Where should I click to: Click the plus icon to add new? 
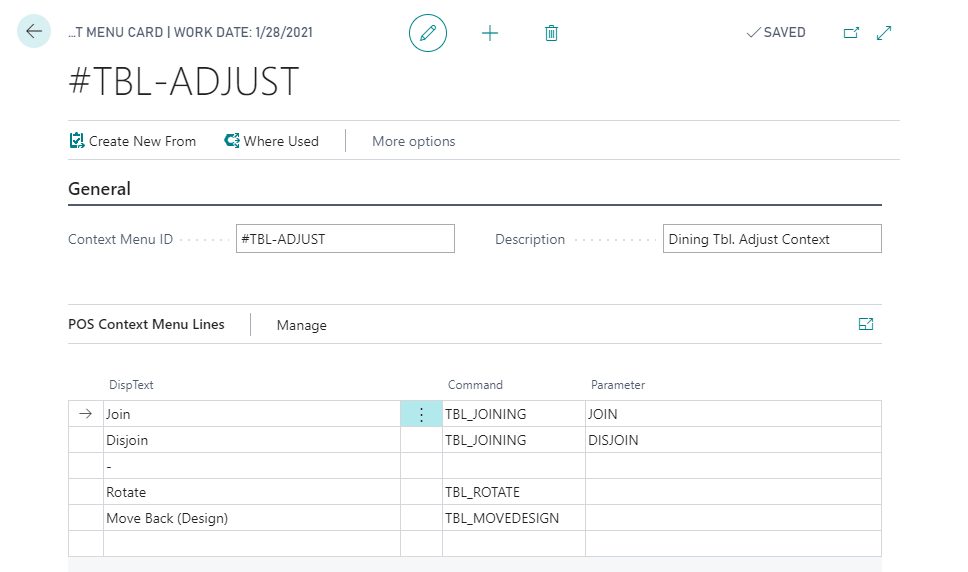point(490,33)
